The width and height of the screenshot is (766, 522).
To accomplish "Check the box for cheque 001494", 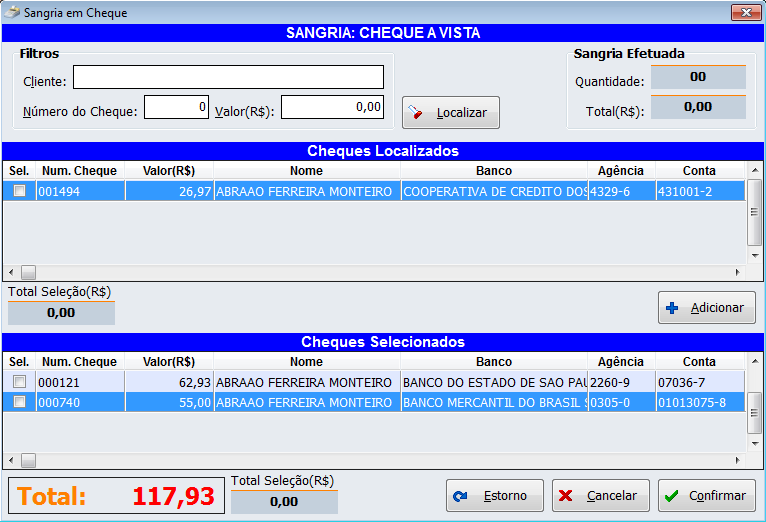I will coord(19,191).
